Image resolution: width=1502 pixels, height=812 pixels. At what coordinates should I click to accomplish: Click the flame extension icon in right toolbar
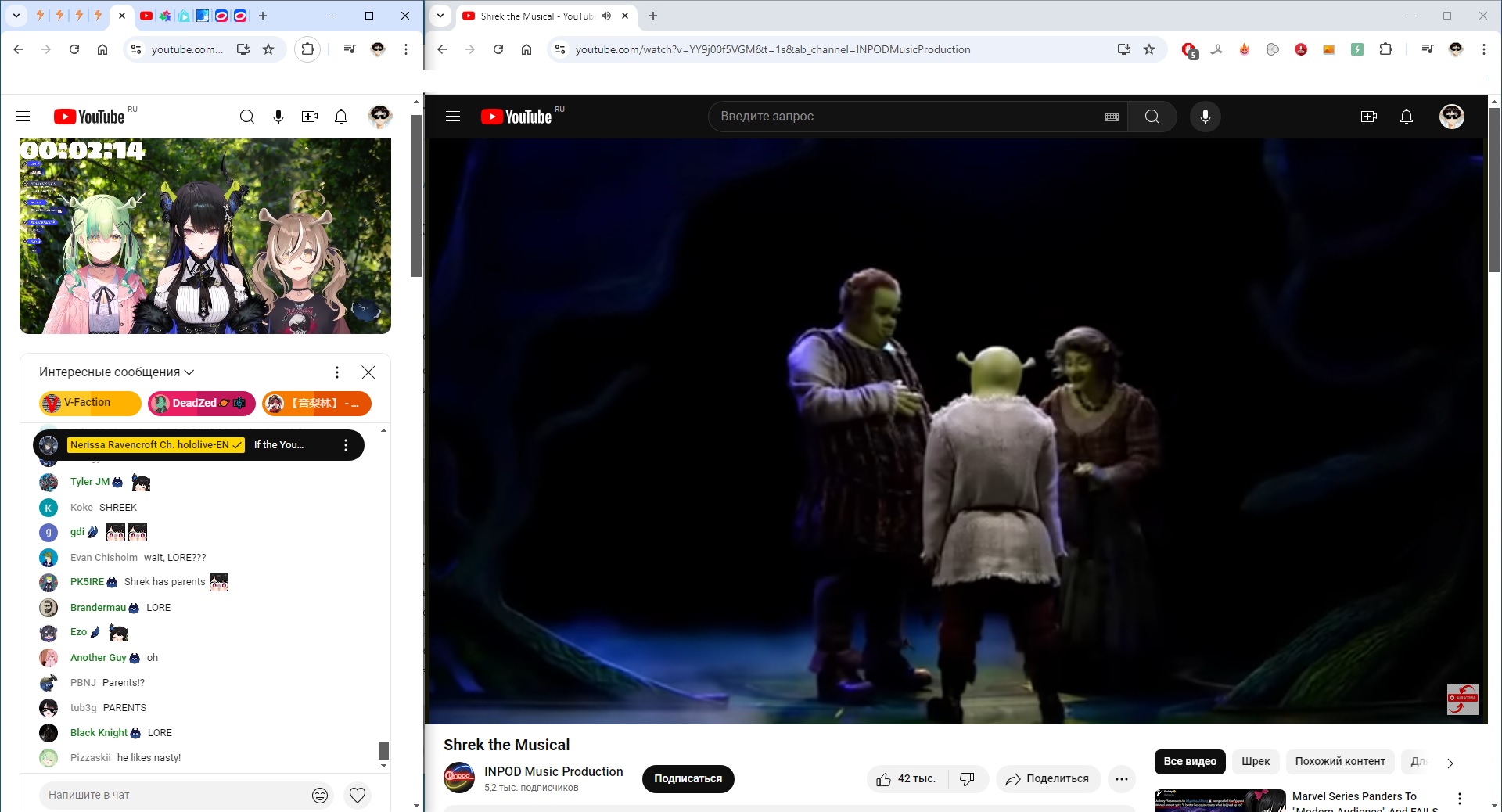pos(1245,49)
